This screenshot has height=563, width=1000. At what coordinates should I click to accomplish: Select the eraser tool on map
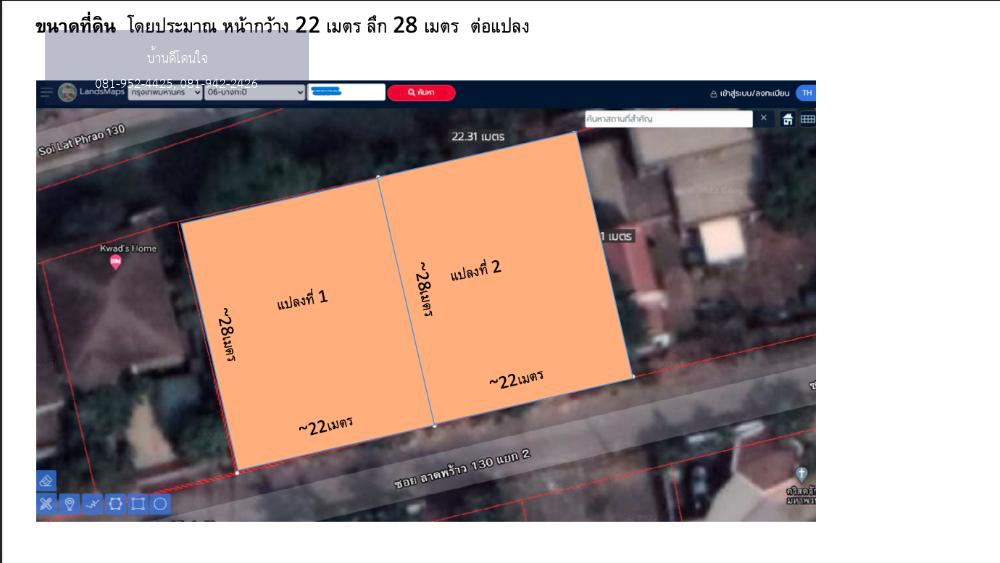pos(46,481)
